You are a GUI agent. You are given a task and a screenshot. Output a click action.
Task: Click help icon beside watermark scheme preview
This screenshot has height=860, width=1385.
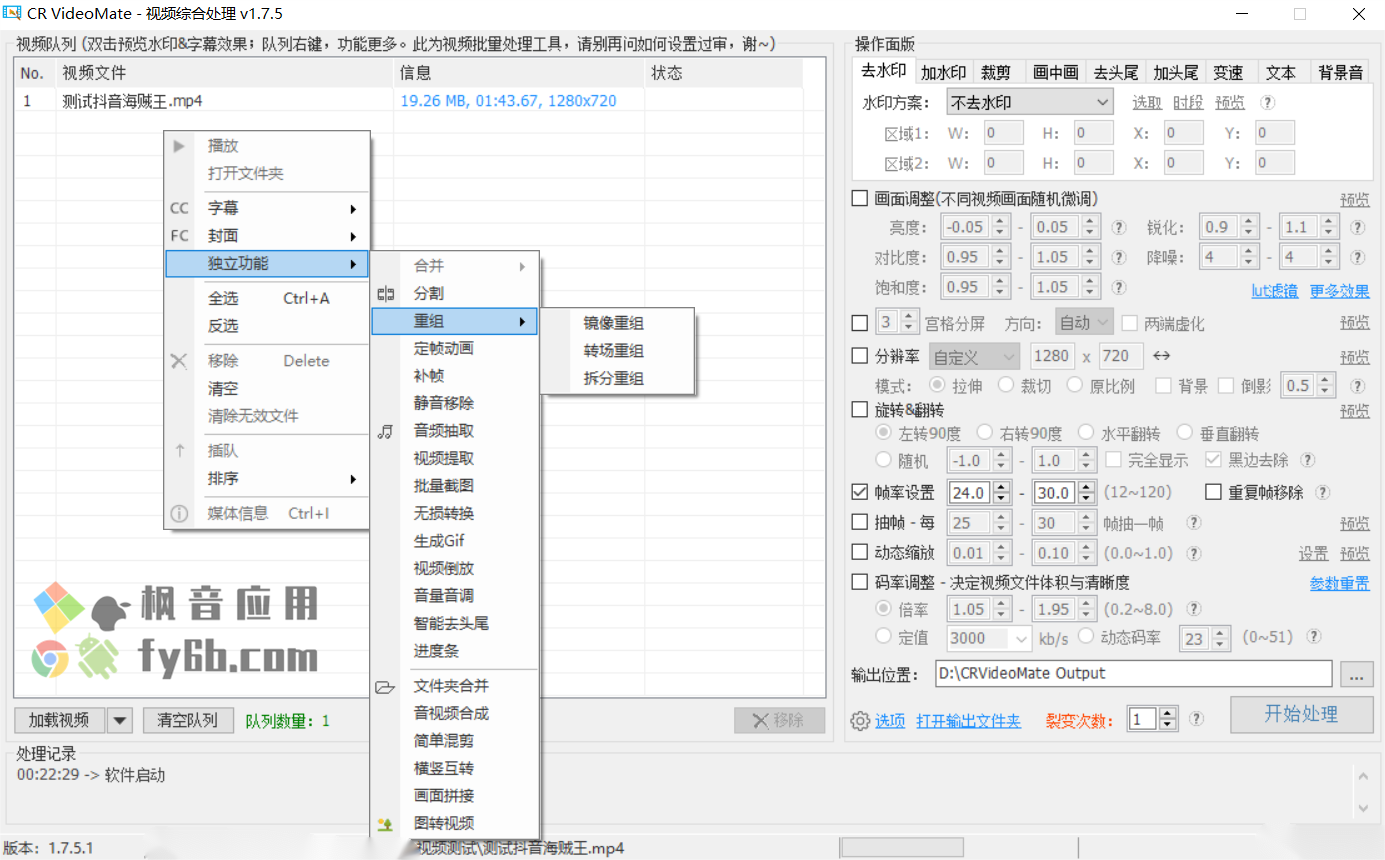(1267, 102)
